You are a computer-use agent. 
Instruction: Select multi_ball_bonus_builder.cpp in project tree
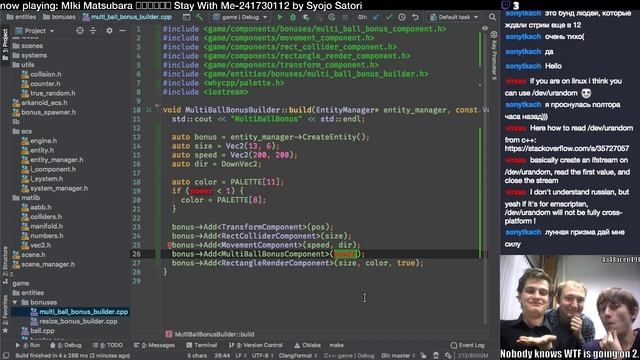pyautogui.click(x=69, y=312)
